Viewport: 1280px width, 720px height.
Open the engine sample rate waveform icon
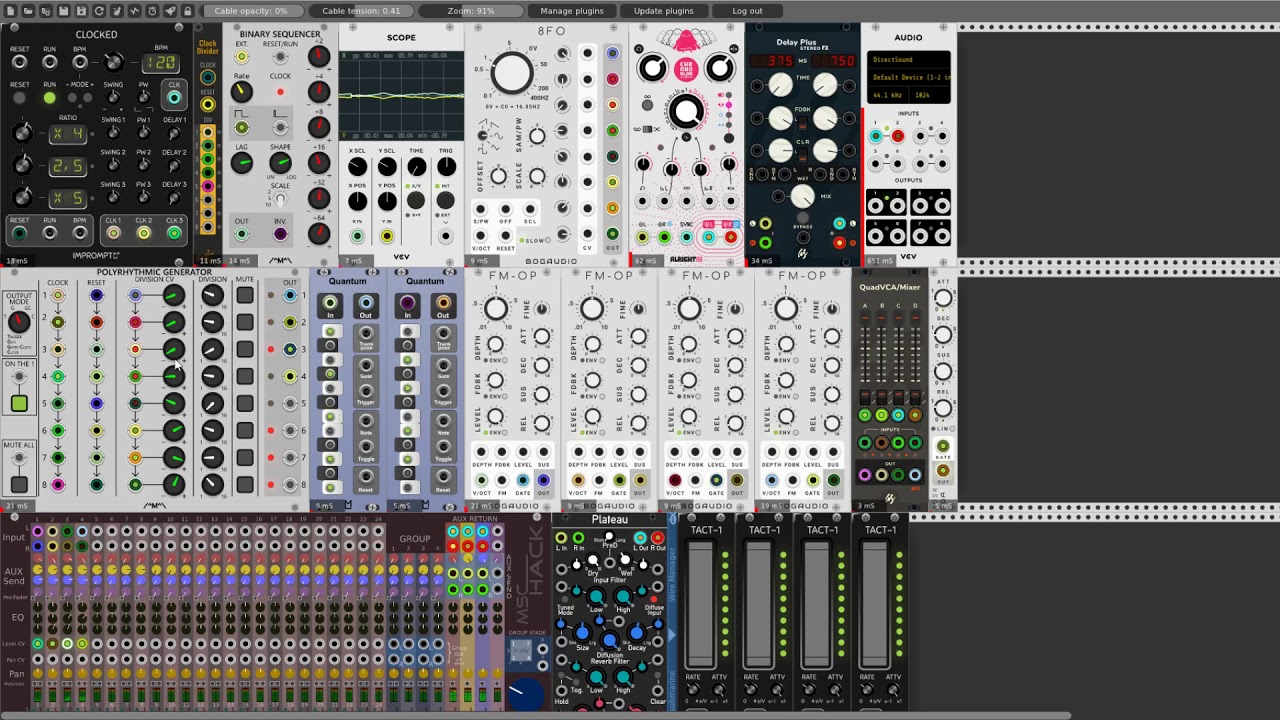(x=134, y=11)
